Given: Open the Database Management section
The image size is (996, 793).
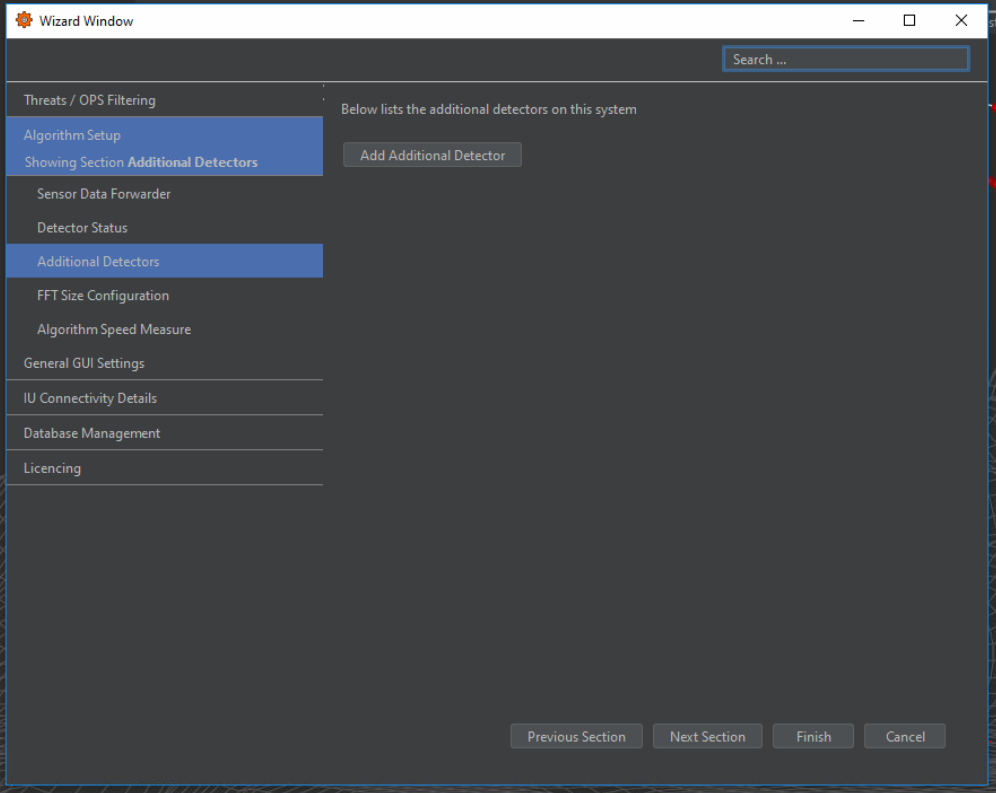Looking at the screenshot, I should click(92, 433).
